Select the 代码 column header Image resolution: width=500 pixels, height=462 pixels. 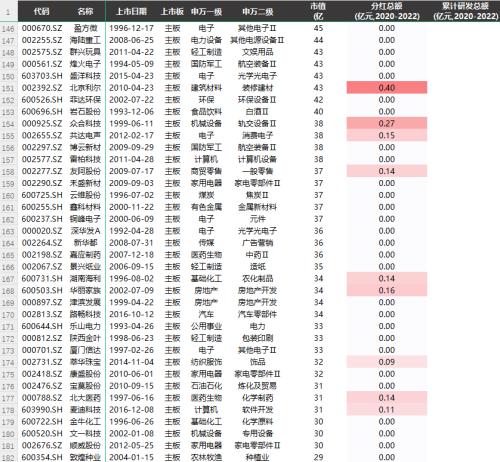point(41,12)
